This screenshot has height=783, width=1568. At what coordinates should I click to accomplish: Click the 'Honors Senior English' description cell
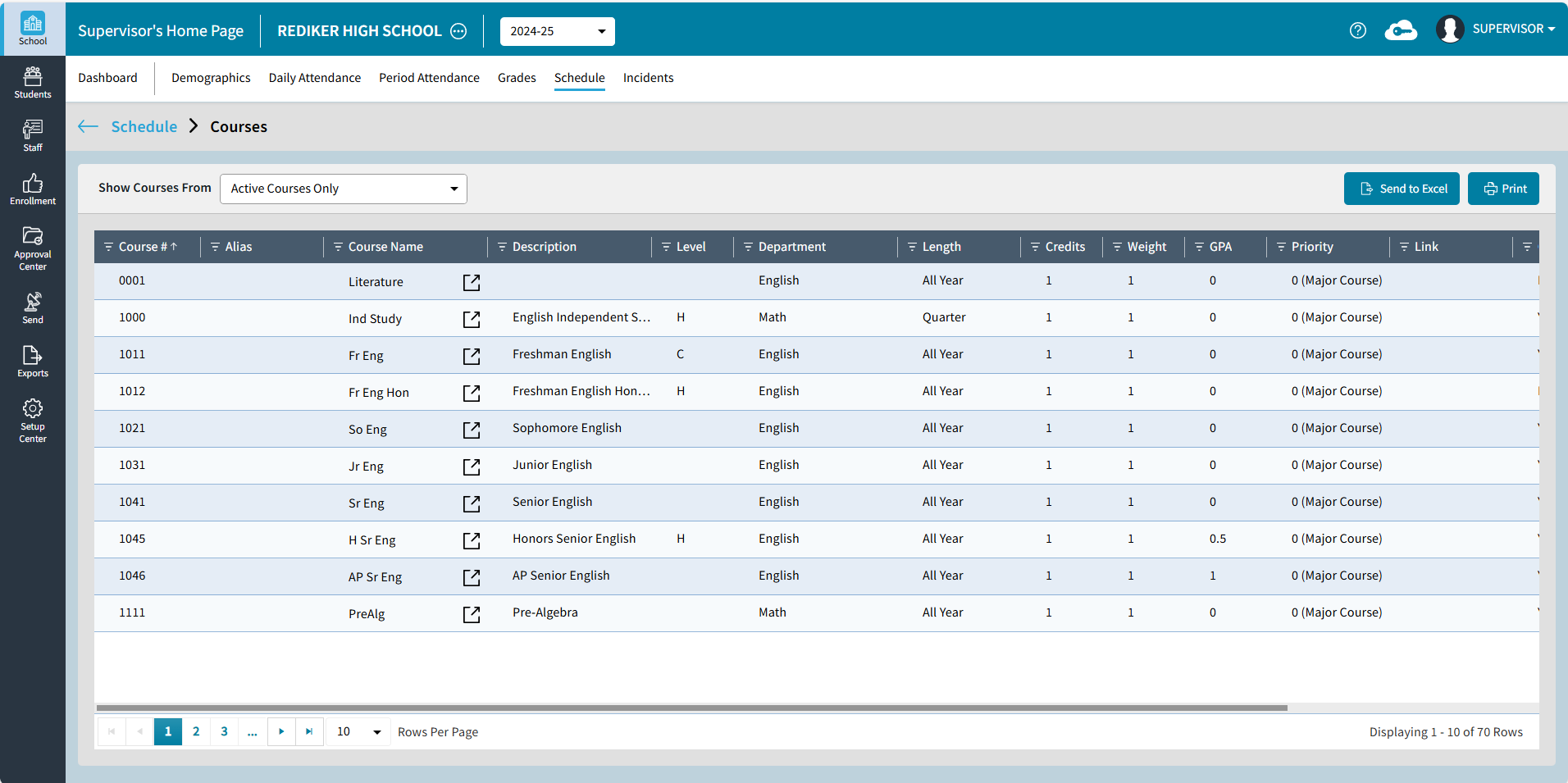[x=574, y=539]
